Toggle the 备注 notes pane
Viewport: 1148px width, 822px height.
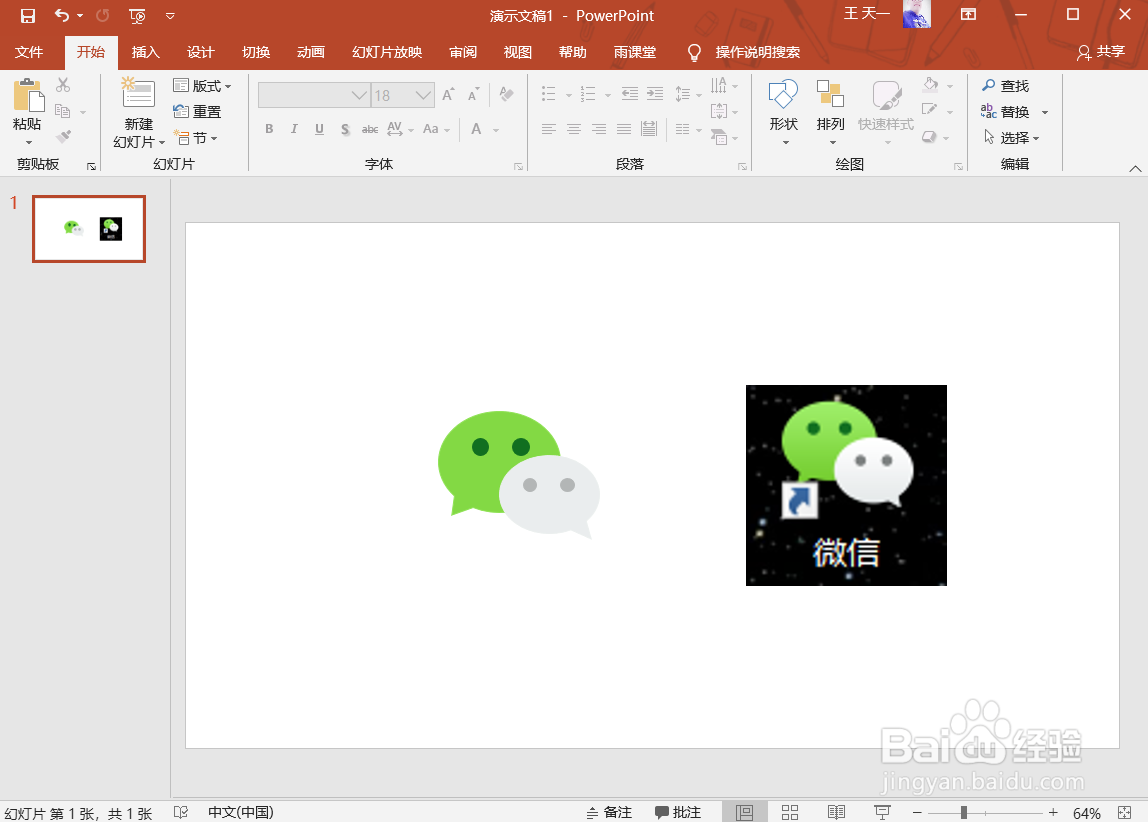(609, 812)
